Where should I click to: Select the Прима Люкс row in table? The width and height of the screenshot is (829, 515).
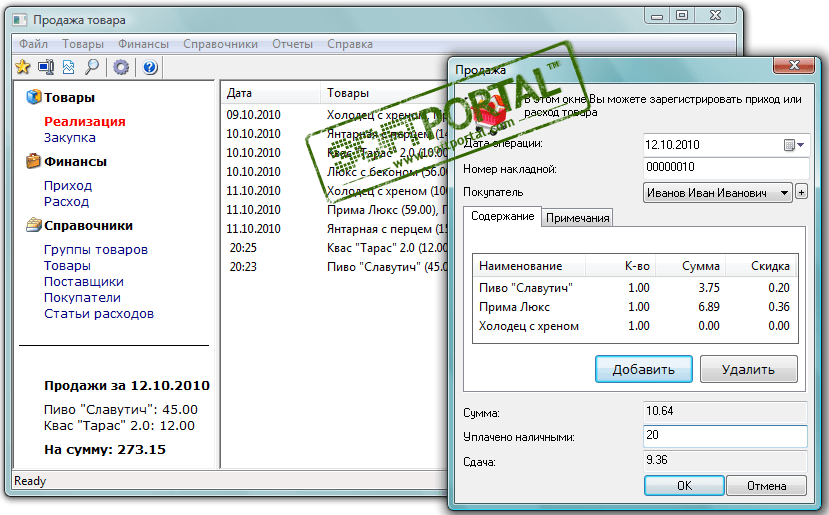[634, 307]
